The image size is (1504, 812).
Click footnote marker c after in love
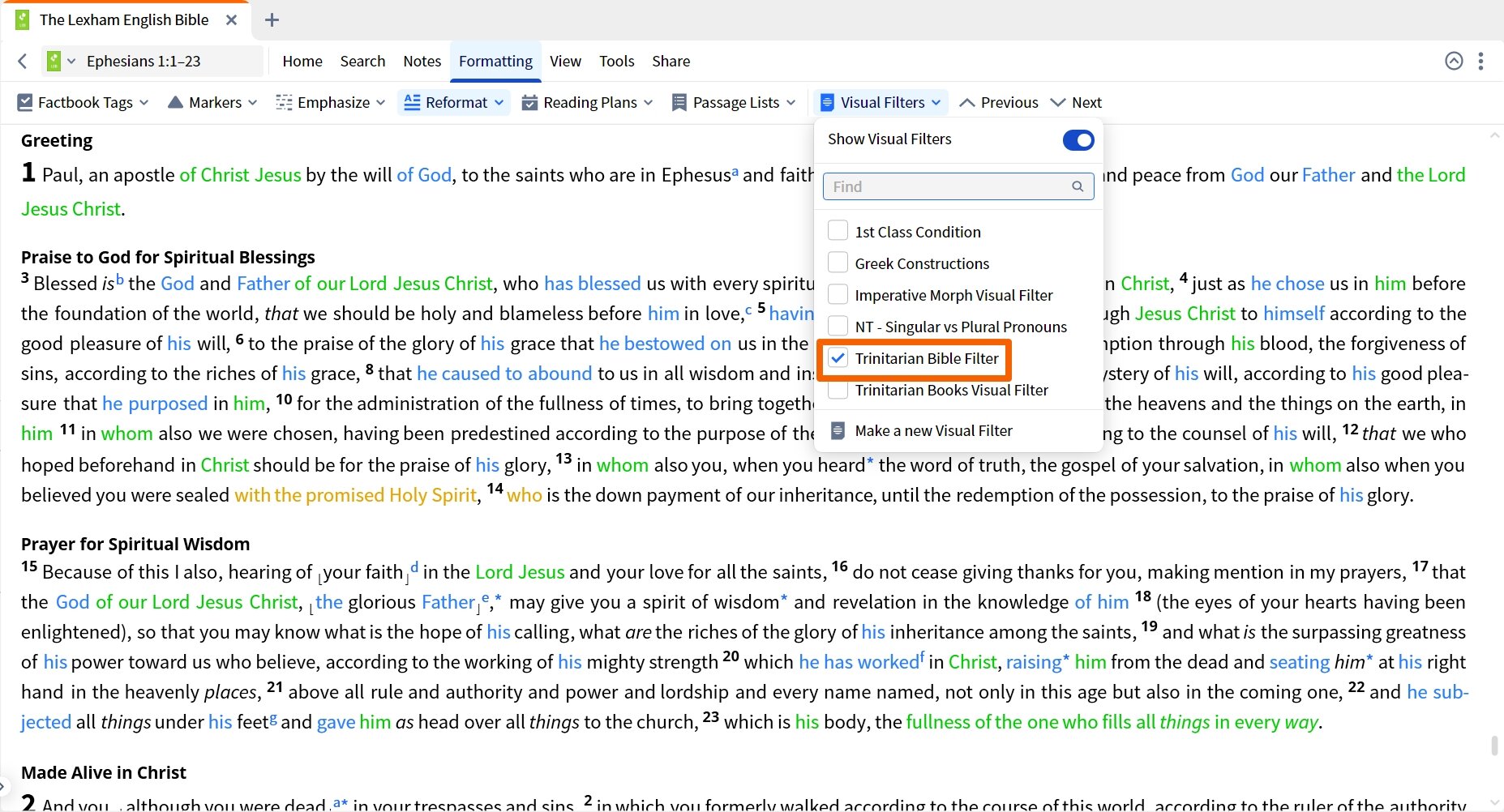coord(748,309)
